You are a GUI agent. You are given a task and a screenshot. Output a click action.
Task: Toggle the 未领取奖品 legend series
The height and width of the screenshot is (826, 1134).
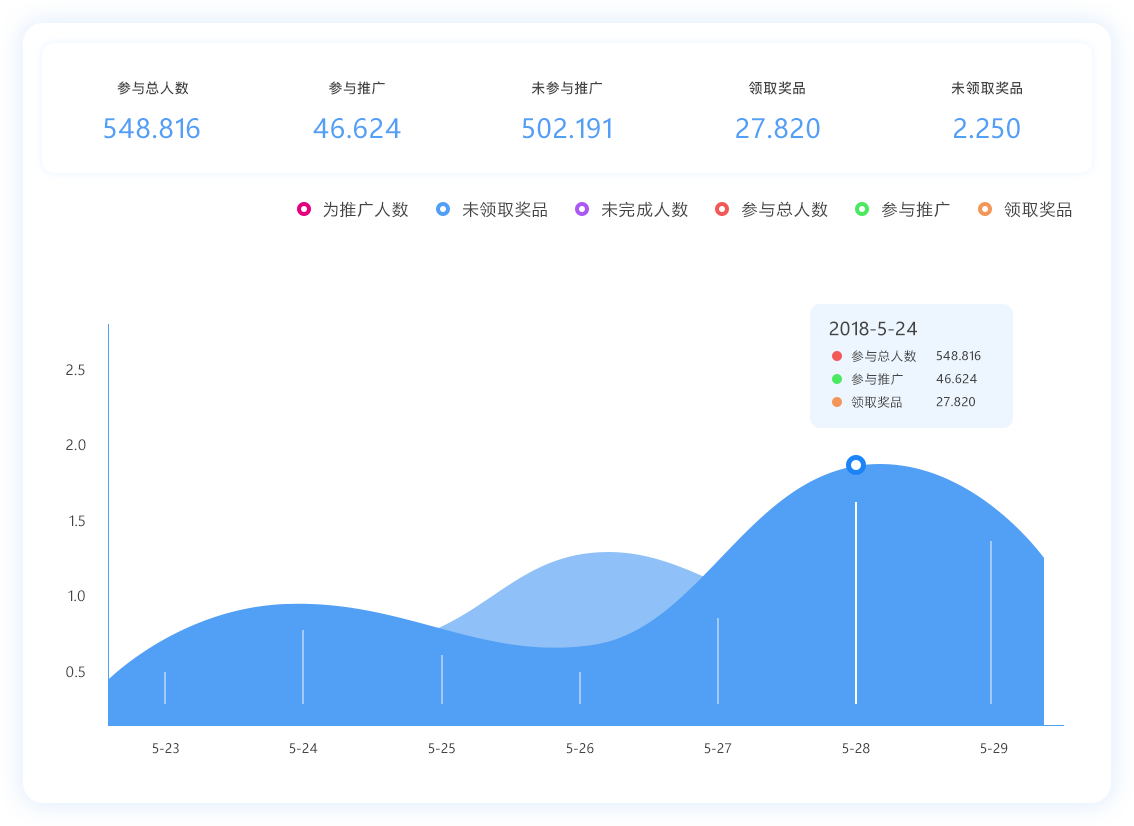pyautogui.click(x=492, y=210)
